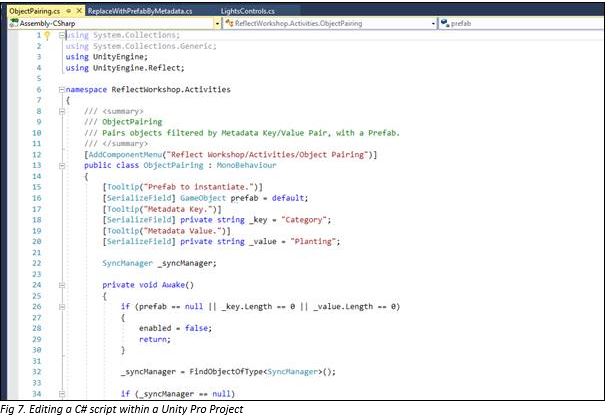Collapse the Awake method at line 24
The image size is (608, 419).
61,285
